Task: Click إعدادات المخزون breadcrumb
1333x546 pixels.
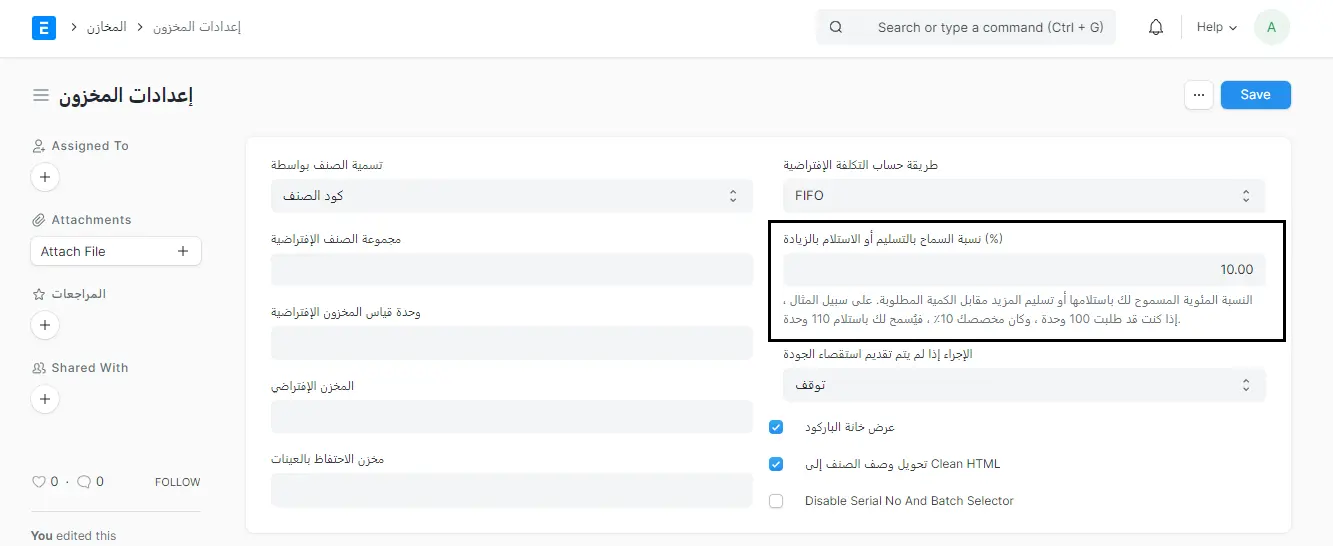Action: tap(197, 27)
